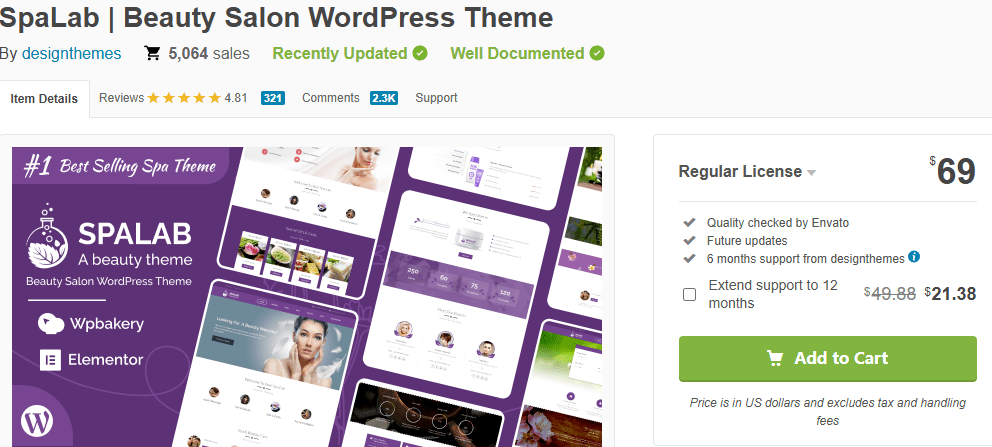Image resolution: width=992 pixels, height=447 pixels.
Task: Click the WordPress logo in preview
Action: pyautogui.click(x=37, y=420)
